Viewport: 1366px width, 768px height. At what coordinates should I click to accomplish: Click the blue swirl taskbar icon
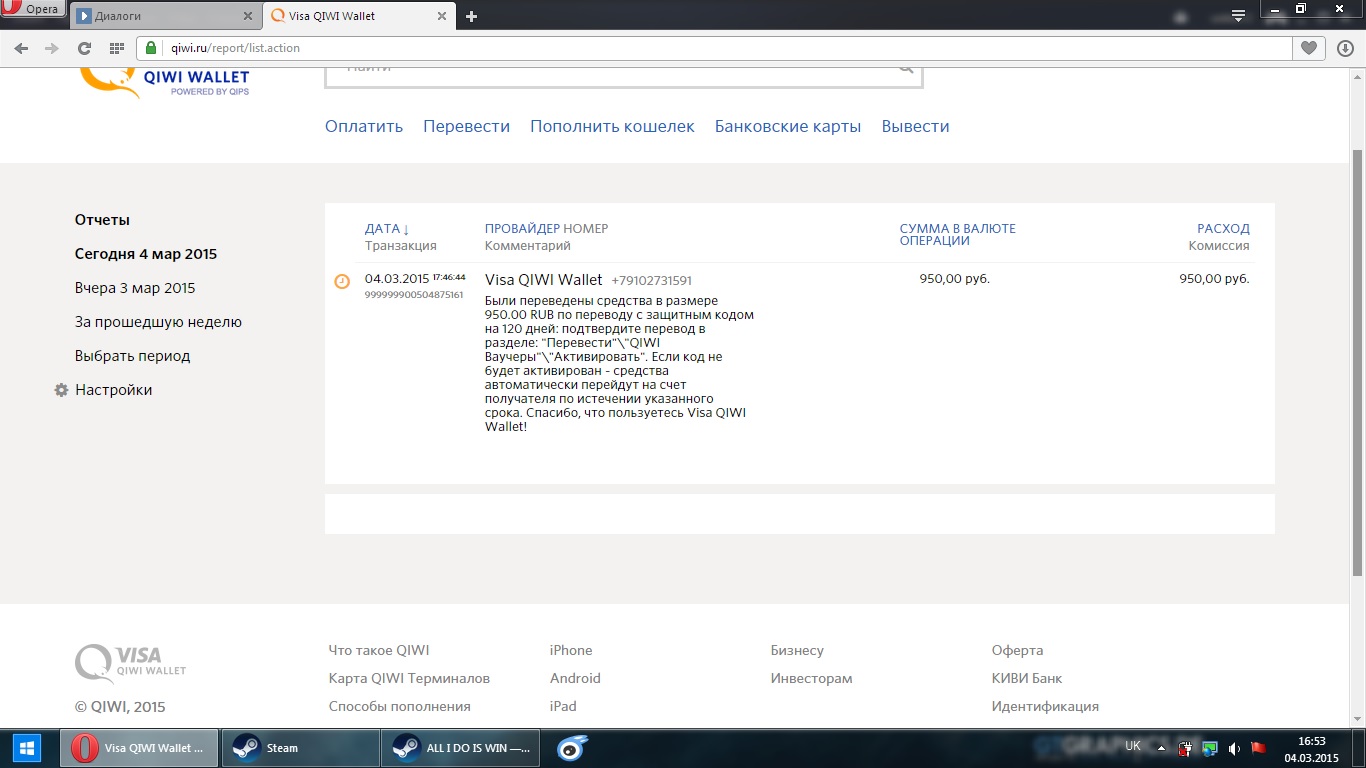pos(573,748)
